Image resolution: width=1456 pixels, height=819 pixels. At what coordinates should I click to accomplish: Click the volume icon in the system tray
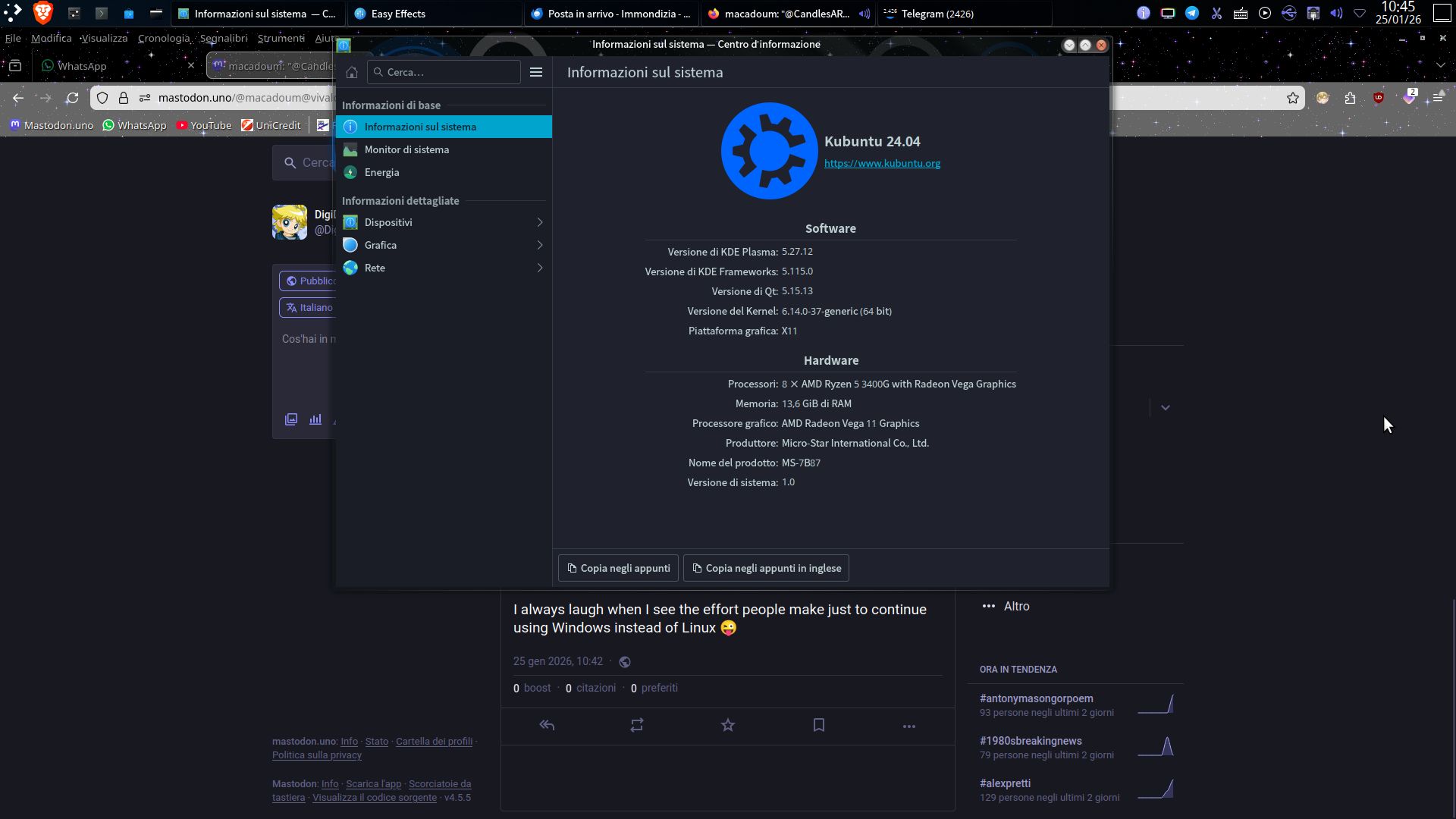[1336, 14]
